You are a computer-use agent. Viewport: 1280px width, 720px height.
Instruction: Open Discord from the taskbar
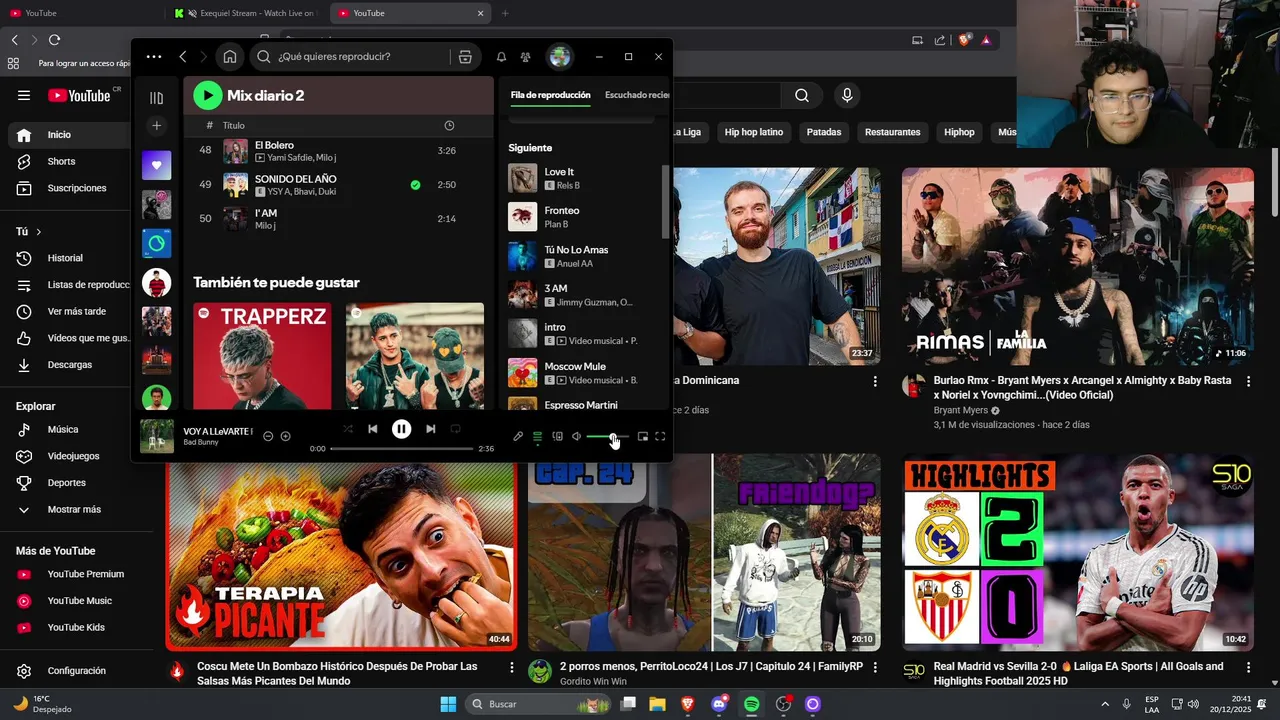click(719, 704)
